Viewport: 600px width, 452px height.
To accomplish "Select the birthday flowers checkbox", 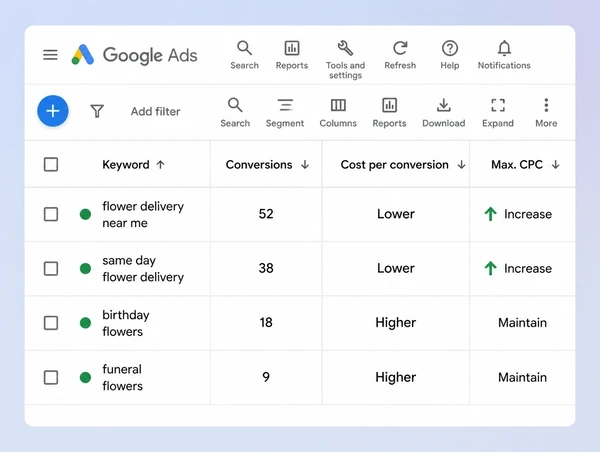I will (x=51, y=323).
